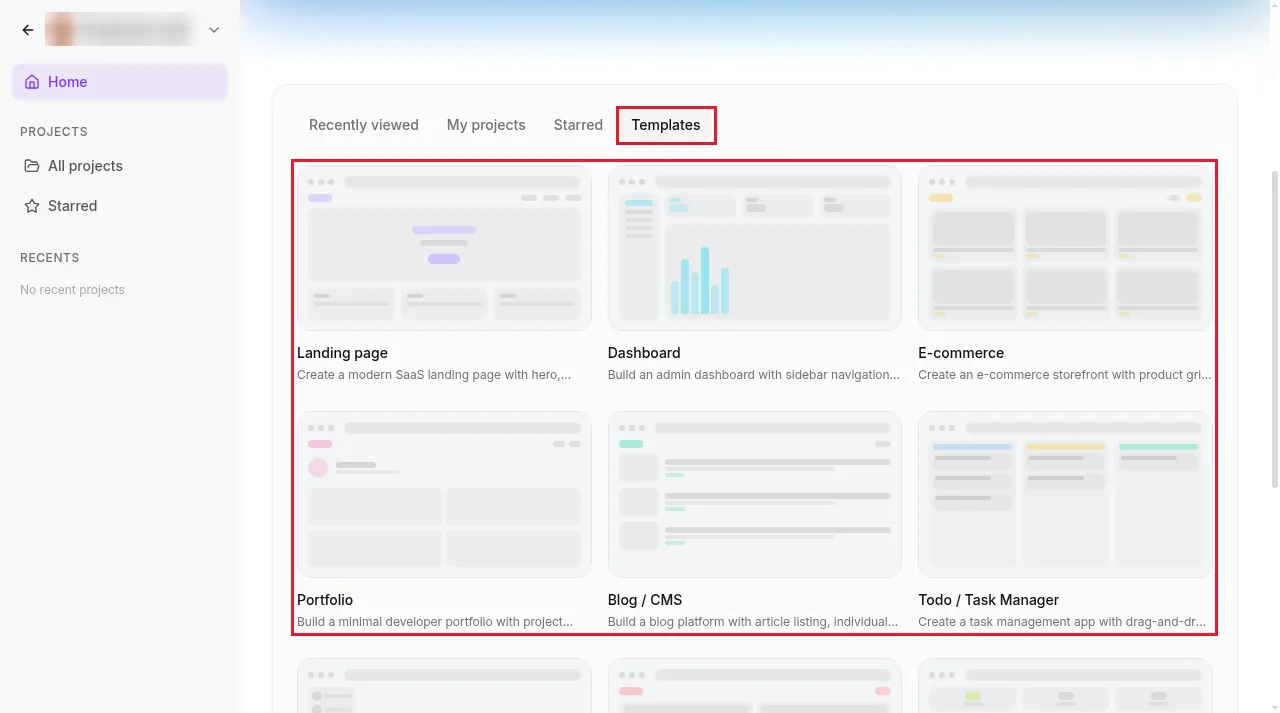This screenshot has width=1280, height=713.
Task: Click the RECENTS section label
Action: [x=50, y=258]
